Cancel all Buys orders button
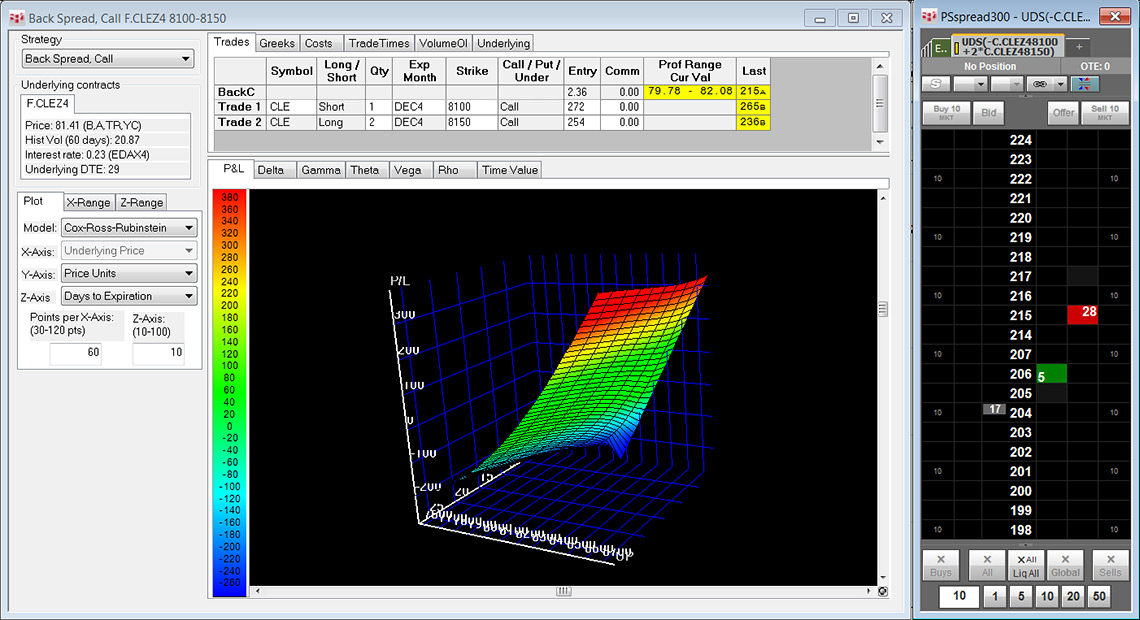1140x620 pixels. (x=940, y=565)
